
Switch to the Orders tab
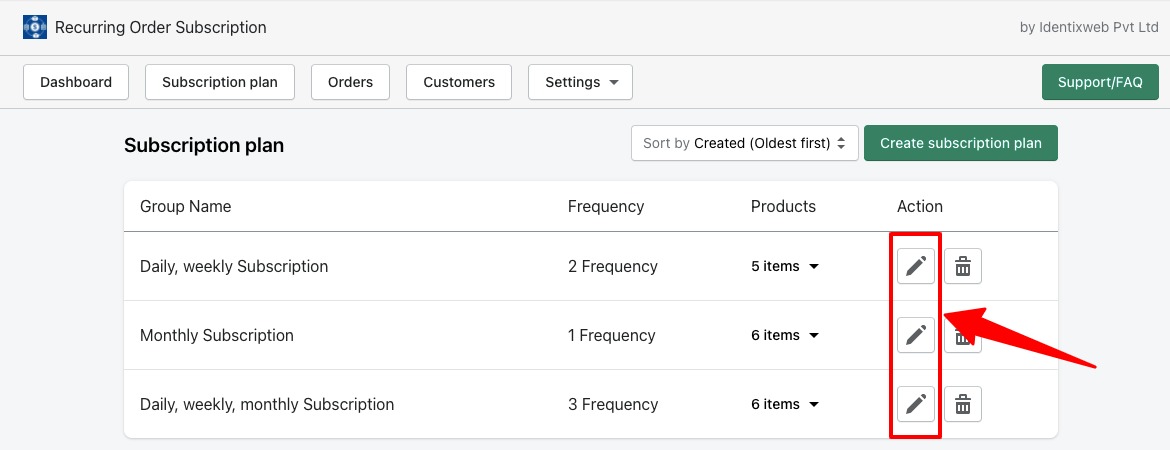[350, 82]
